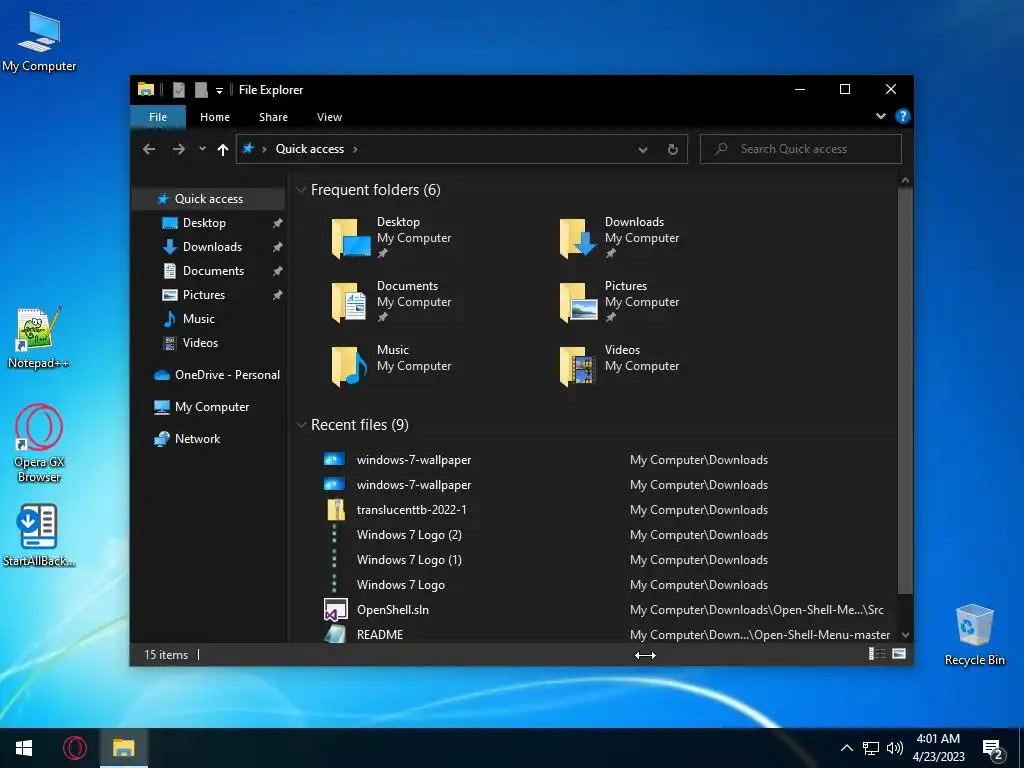Viewport: 1024px width, 768px height.
Task: Go up one level with Up arrow
Action: coord(223,150)
